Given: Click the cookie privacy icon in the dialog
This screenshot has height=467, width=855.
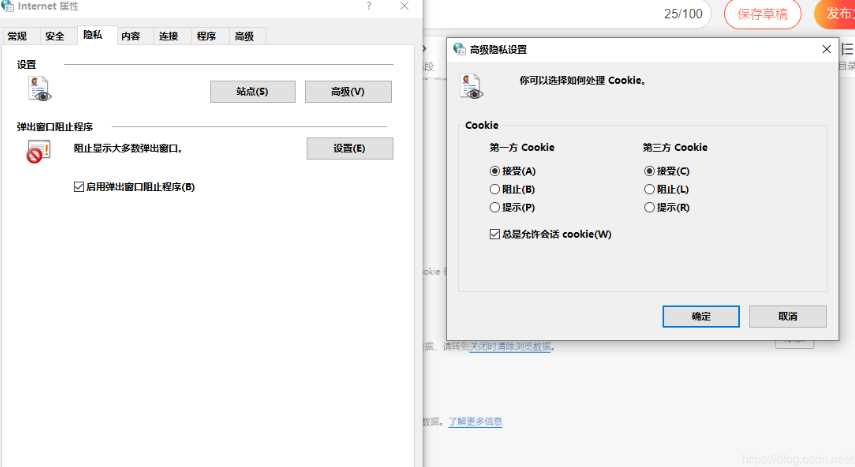Looking at the screenshot, I should [x=472, y=87].
